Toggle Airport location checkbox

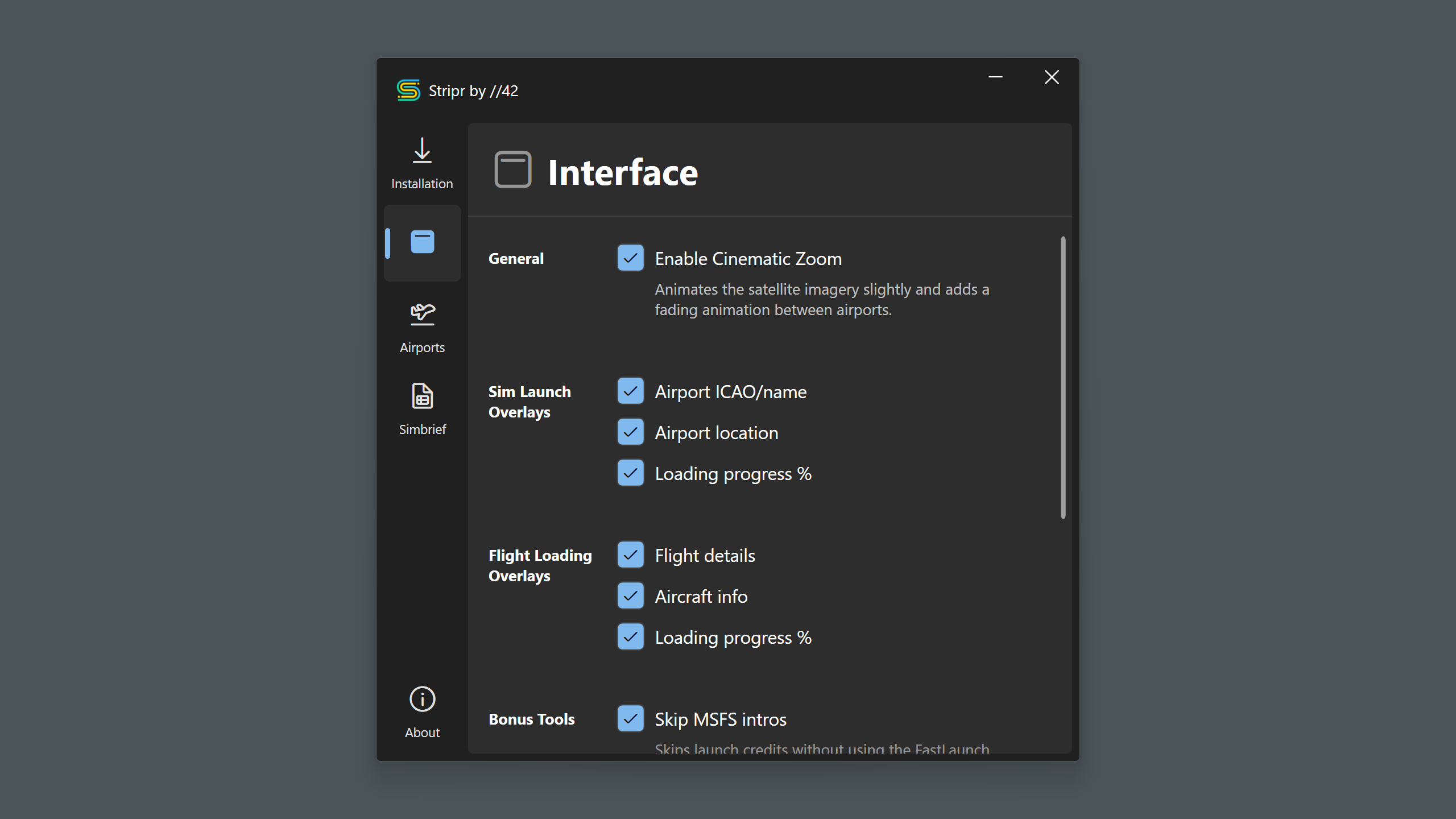630,432
